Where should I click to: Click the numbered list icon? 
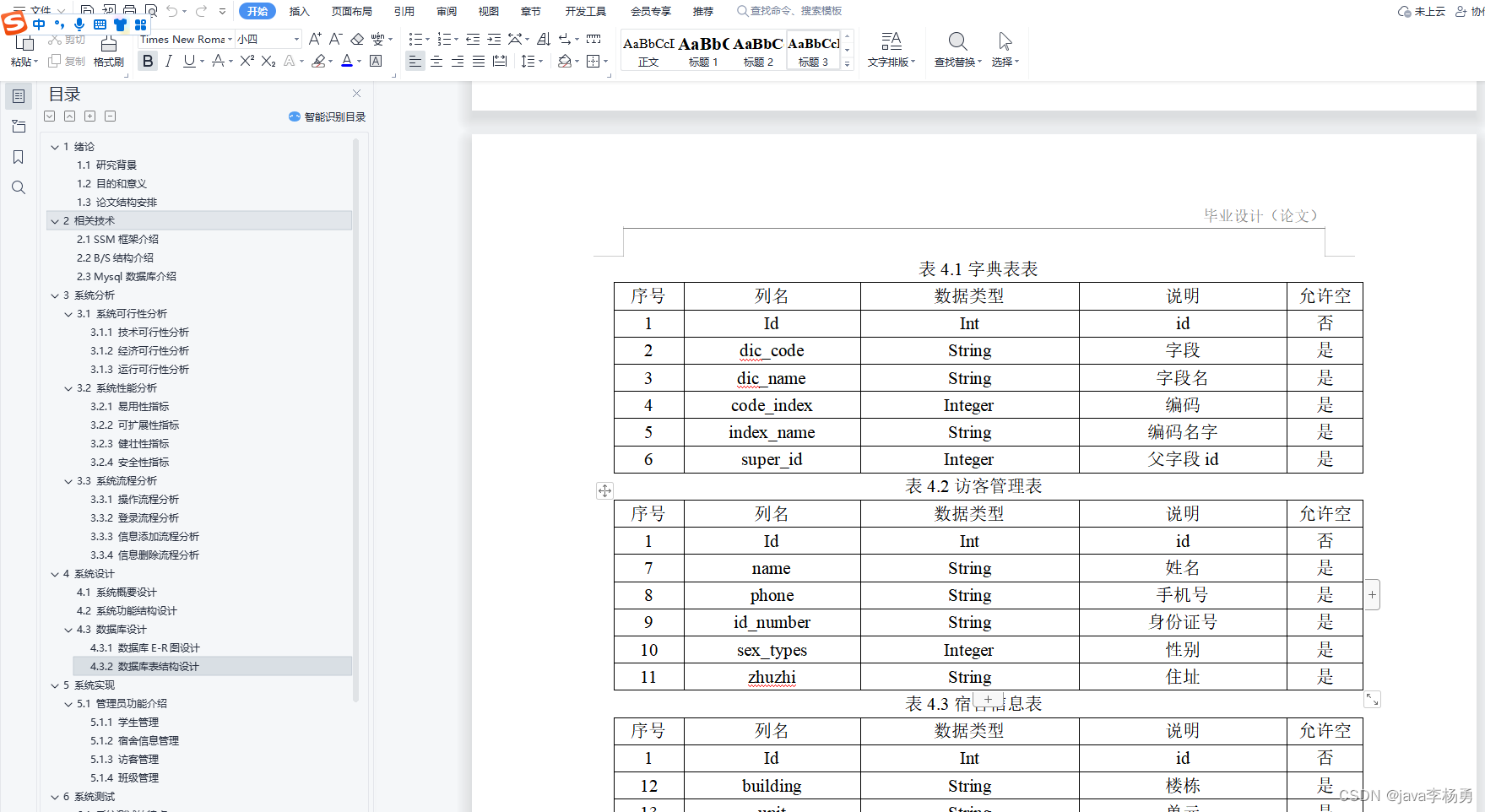[x=444, y=39]
